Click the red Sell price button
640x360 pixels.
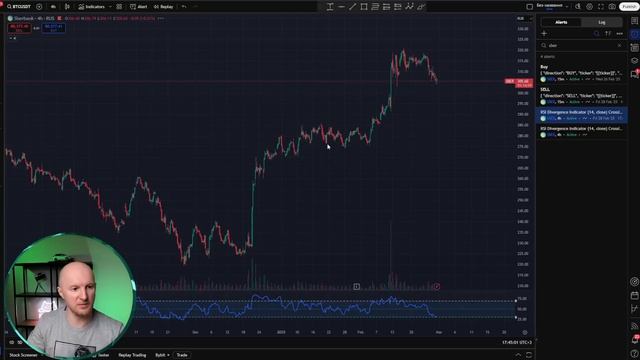point(19,28)
